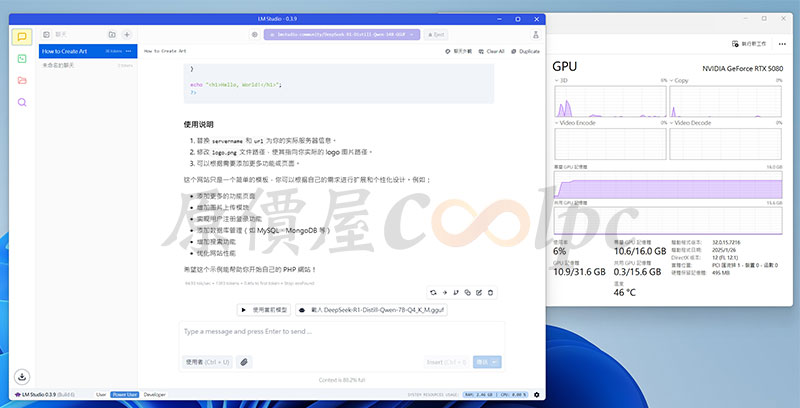800x408 pixels.
Task: Click the 10.9/31.6 GB GPU memory value
Action: coord(580,272)
